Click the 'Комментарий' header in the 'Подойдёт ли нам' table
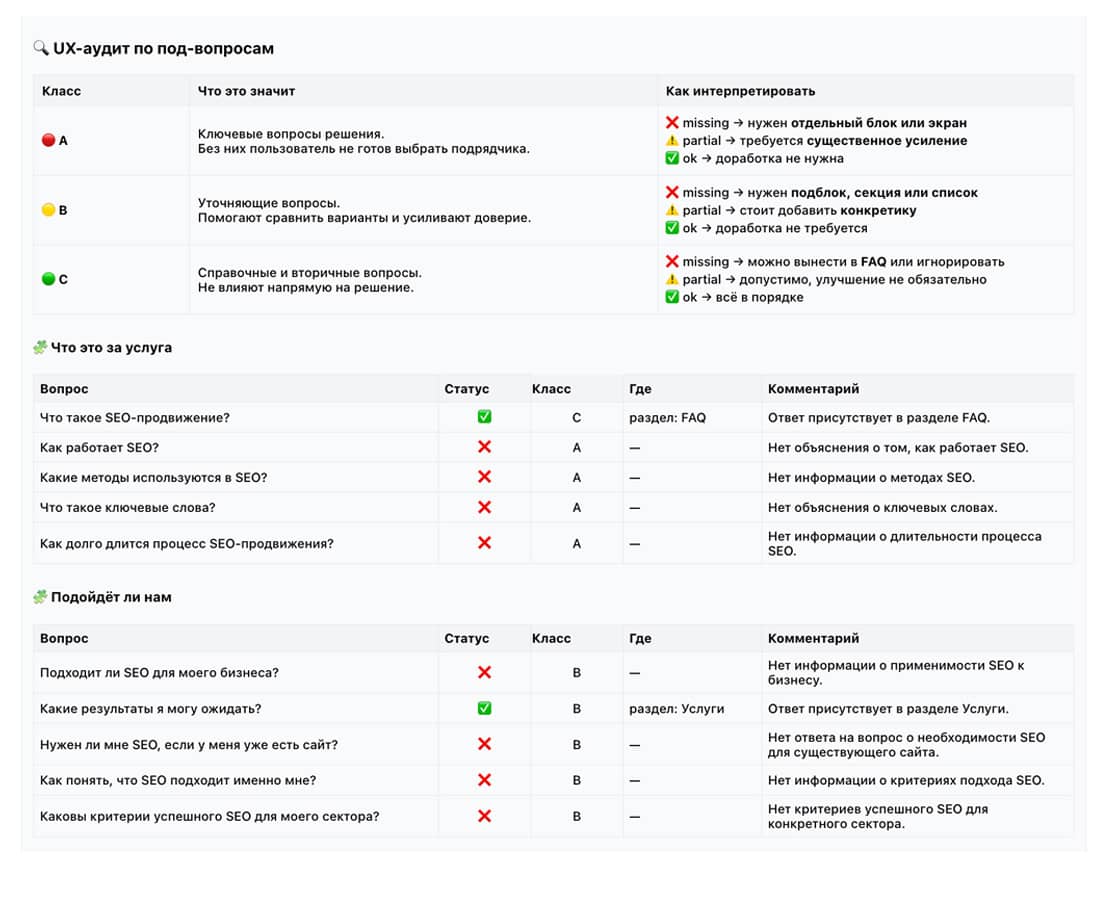The height and width of the screenshot is (900, 1110). point(813,638)
